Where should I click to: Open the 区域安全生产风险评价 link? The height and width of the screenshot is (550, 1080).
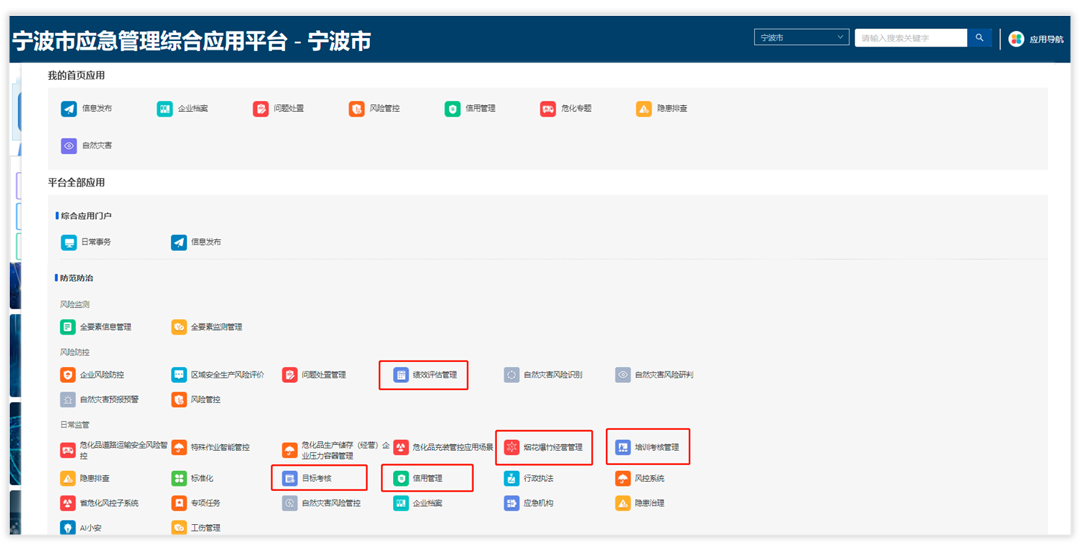(x=227, y=375)
